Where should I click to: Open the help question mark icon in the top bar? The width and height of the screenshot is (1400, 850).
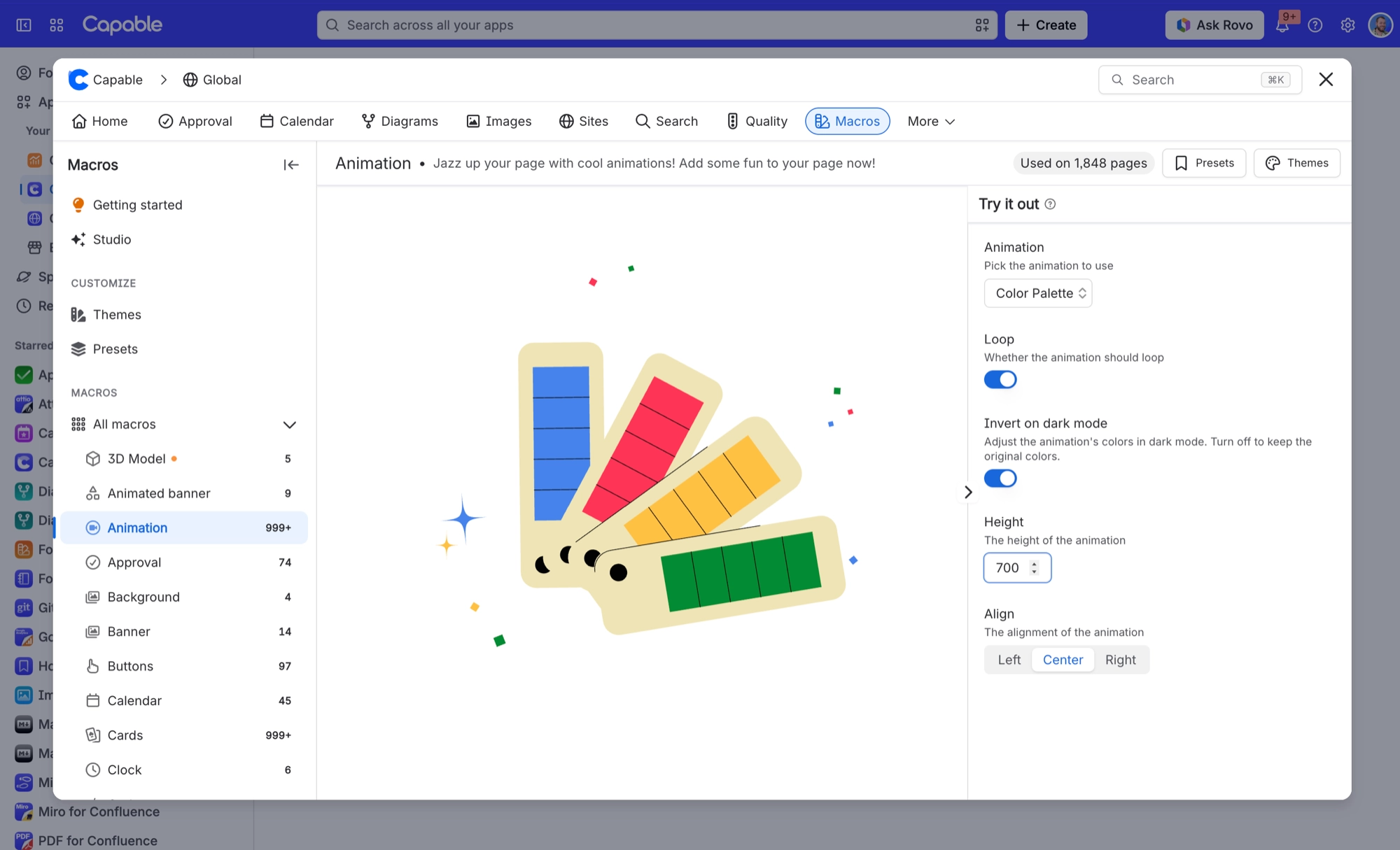click(x=1315, y=25)
